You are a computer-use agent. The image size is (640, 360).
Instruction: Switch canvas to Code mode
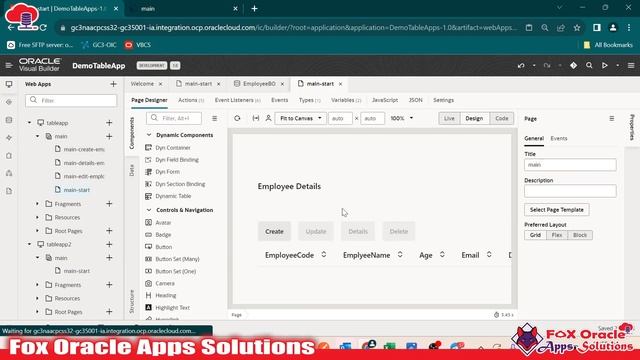tap(502, 118)
